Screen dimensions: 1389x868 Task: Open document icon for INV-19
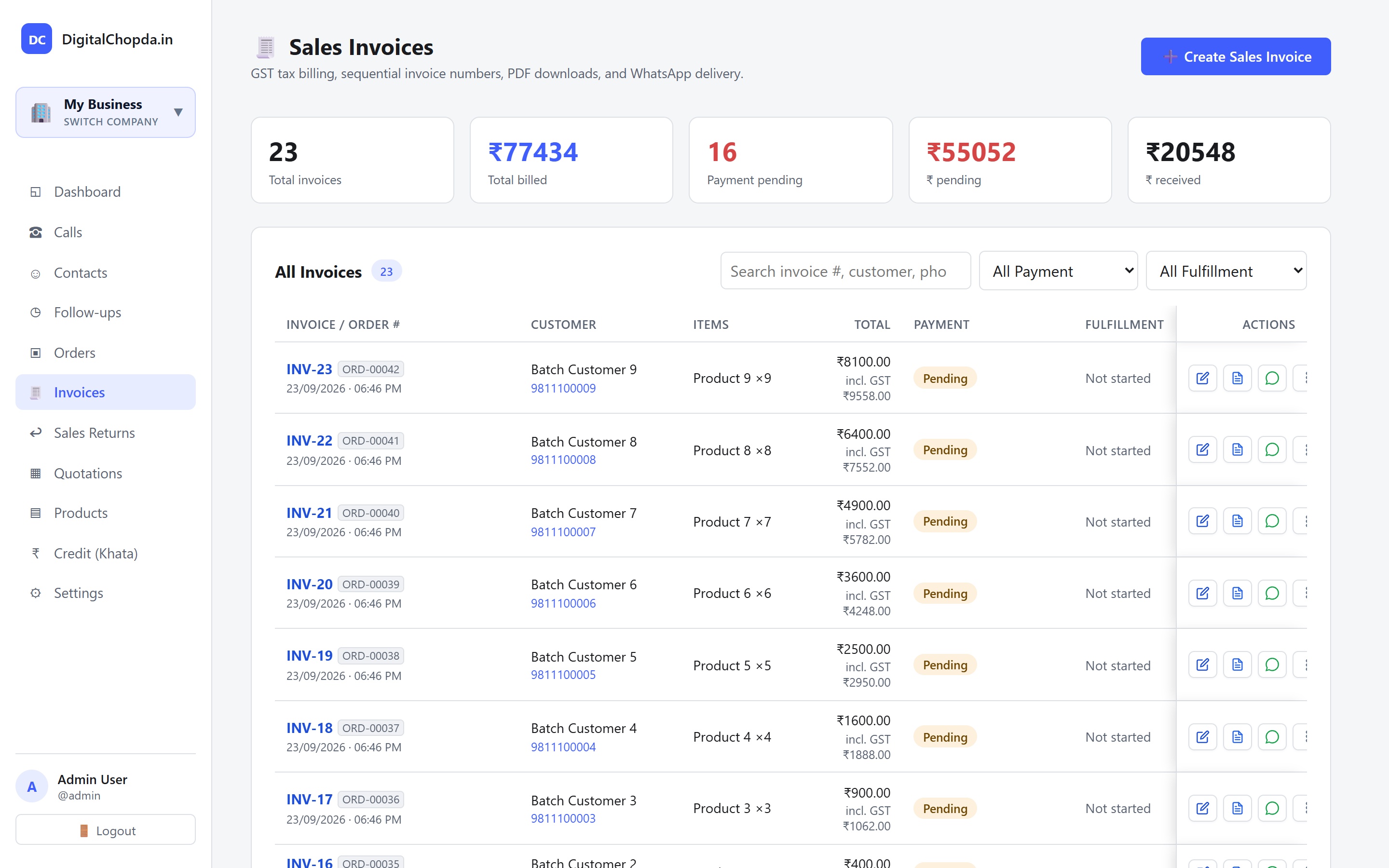(1238, 665)
